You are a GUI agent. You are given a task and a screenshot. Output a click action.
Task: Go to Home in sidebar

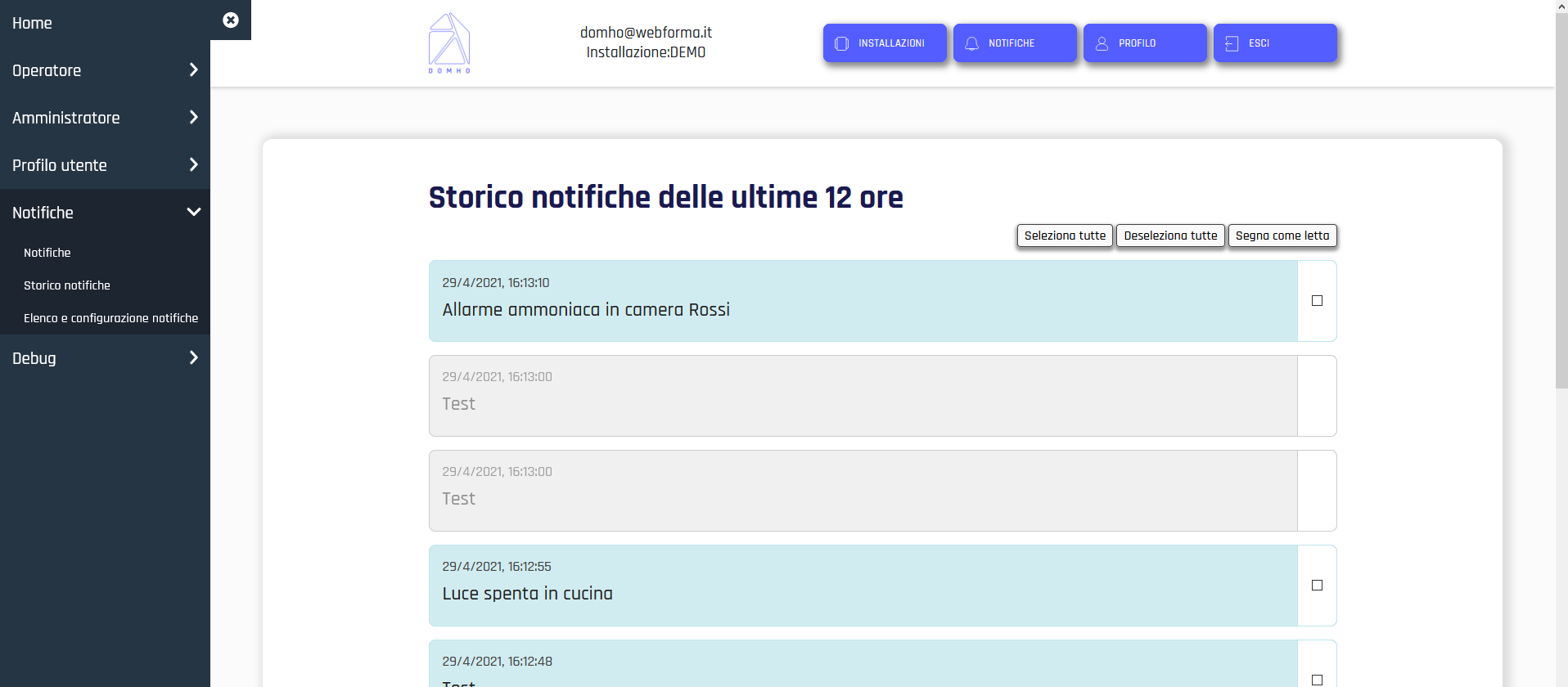click(33, 24)
